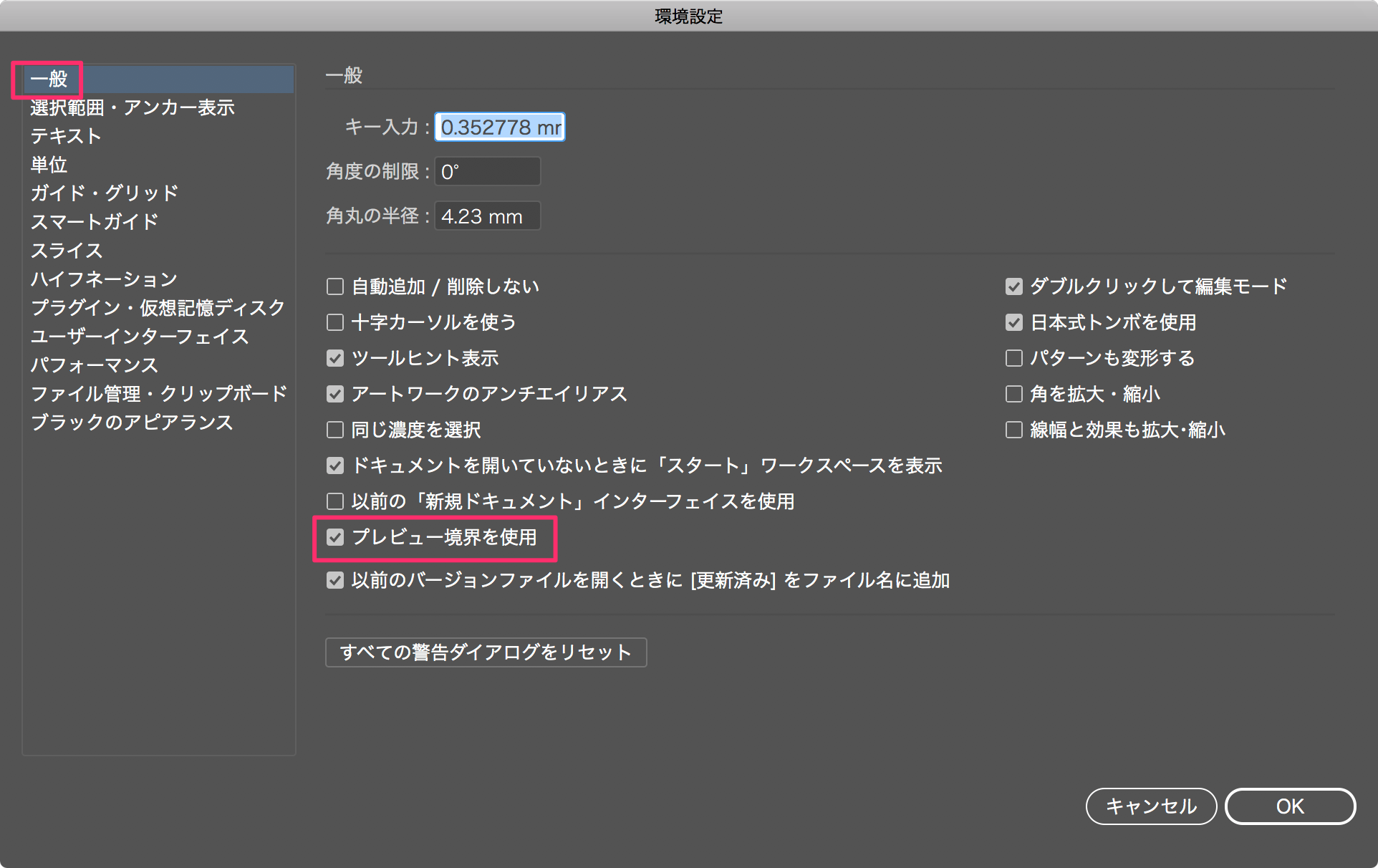This screenshot has width=1378, height=868.
Task: Uncheck 日本式トンボを使用
Action: click(x=1014, y=322)
